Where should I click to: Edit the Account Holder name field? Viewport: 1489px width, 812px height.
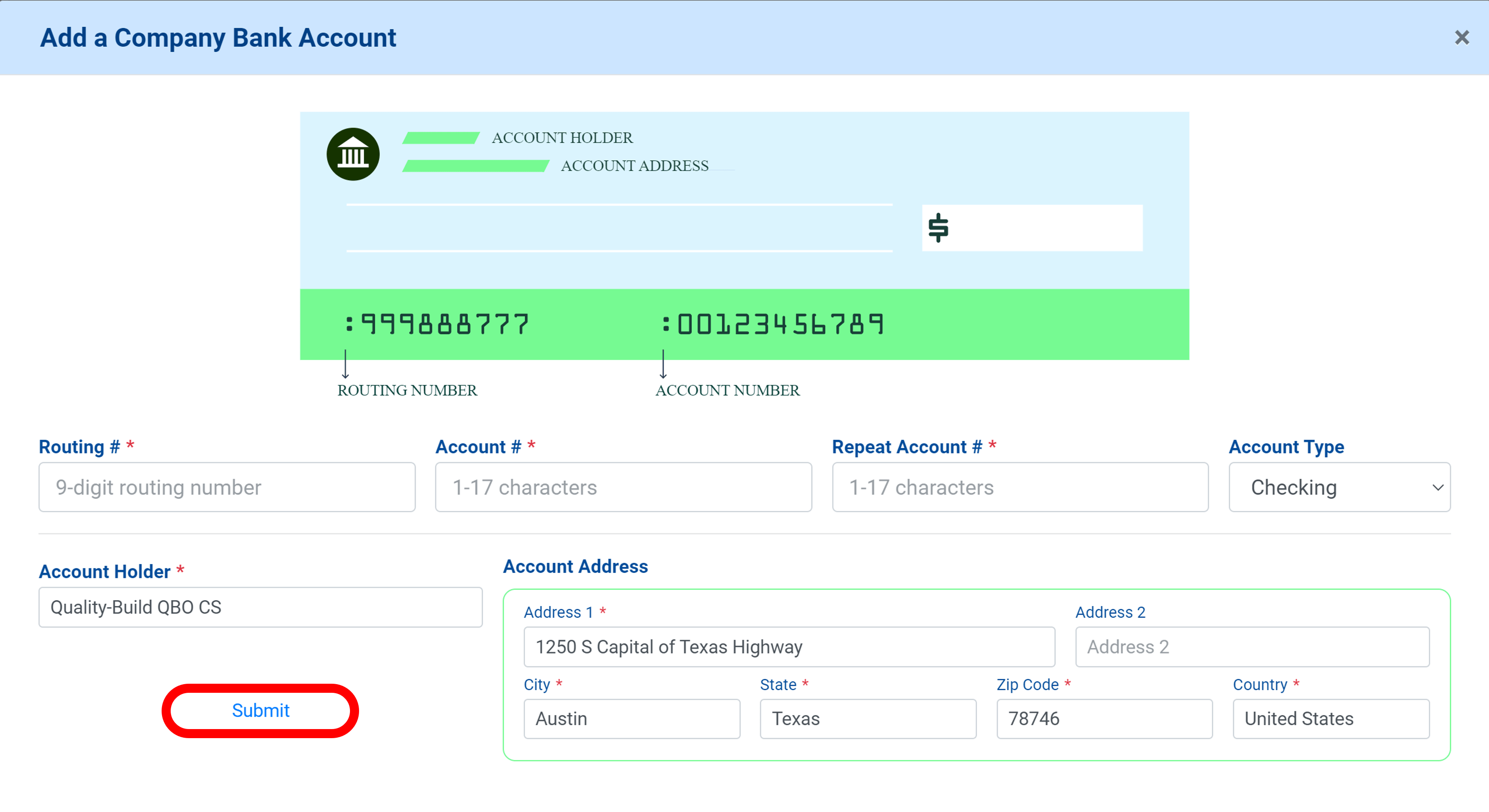pyautogui.click(x=261, y=607)
